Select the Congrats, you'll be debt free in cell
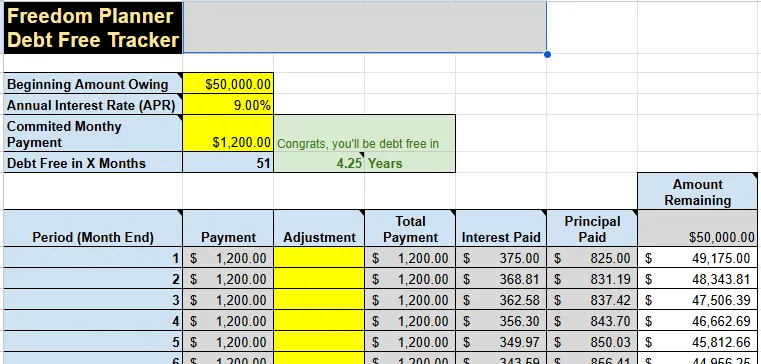Image resolution: width=761 pixels, height=364 pixels. pos(364,133)
